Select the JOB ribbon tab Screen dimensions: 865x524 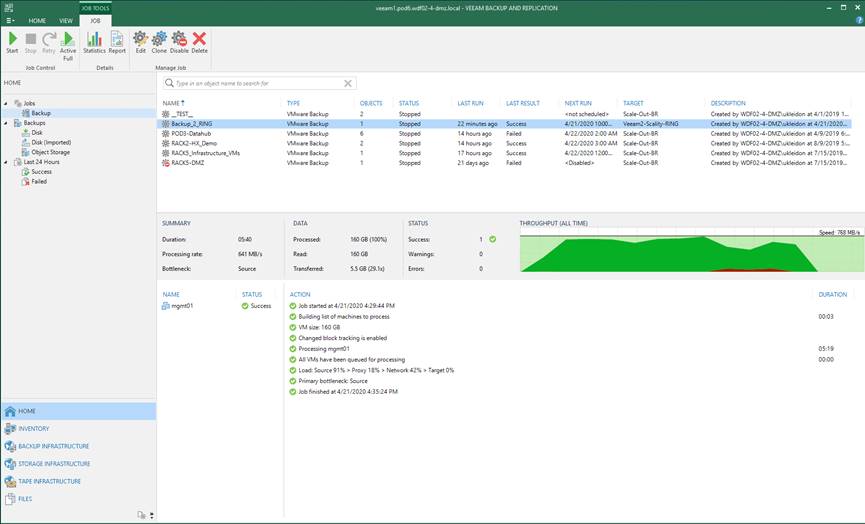pos(95,20)
